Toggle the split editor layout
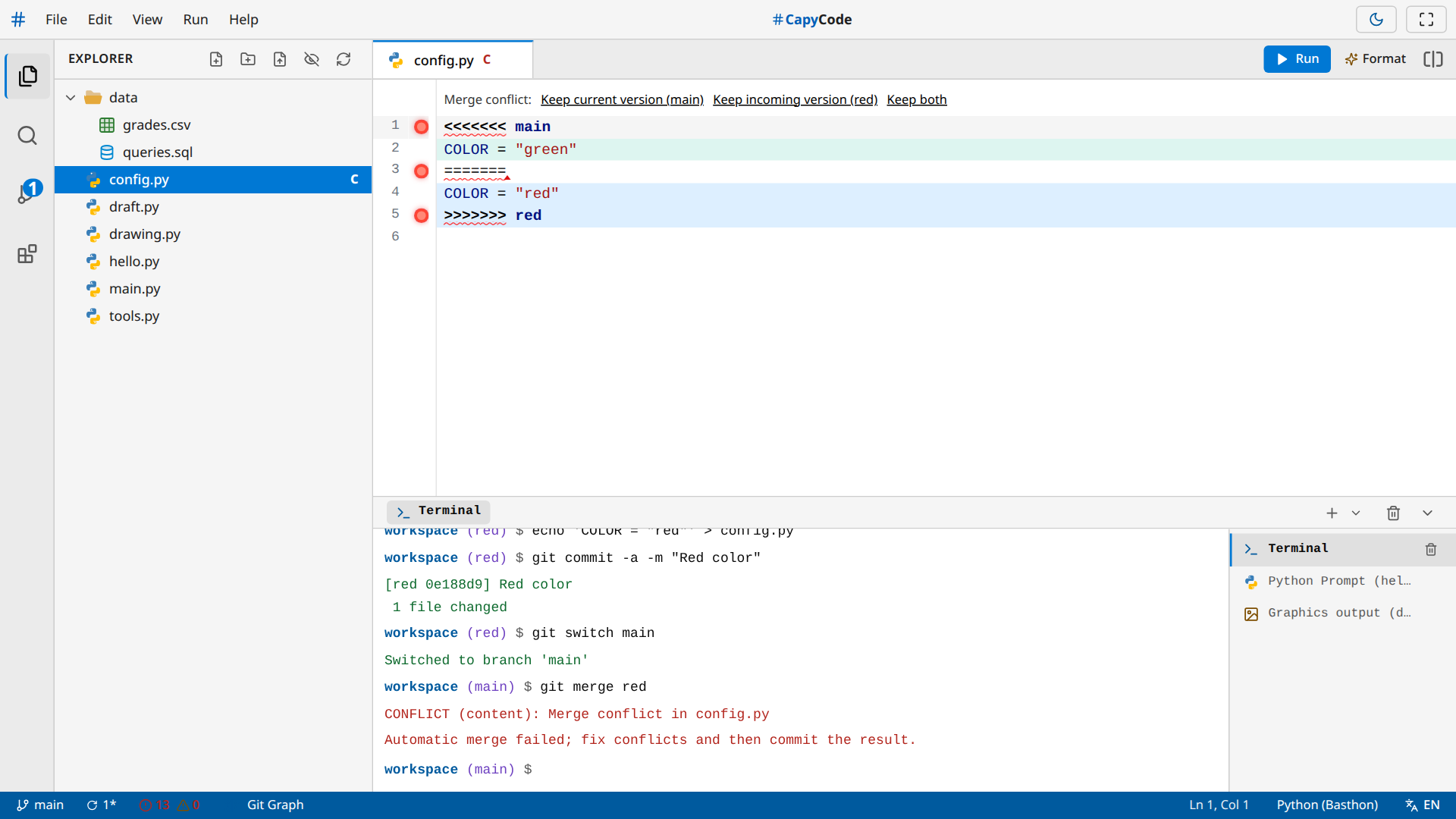 1433,59
